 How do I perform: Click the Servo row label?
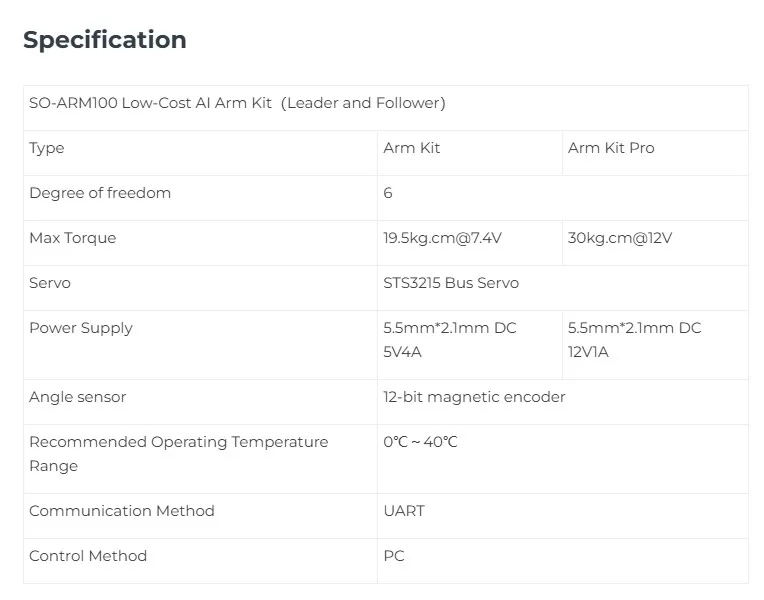coord(50,283)
